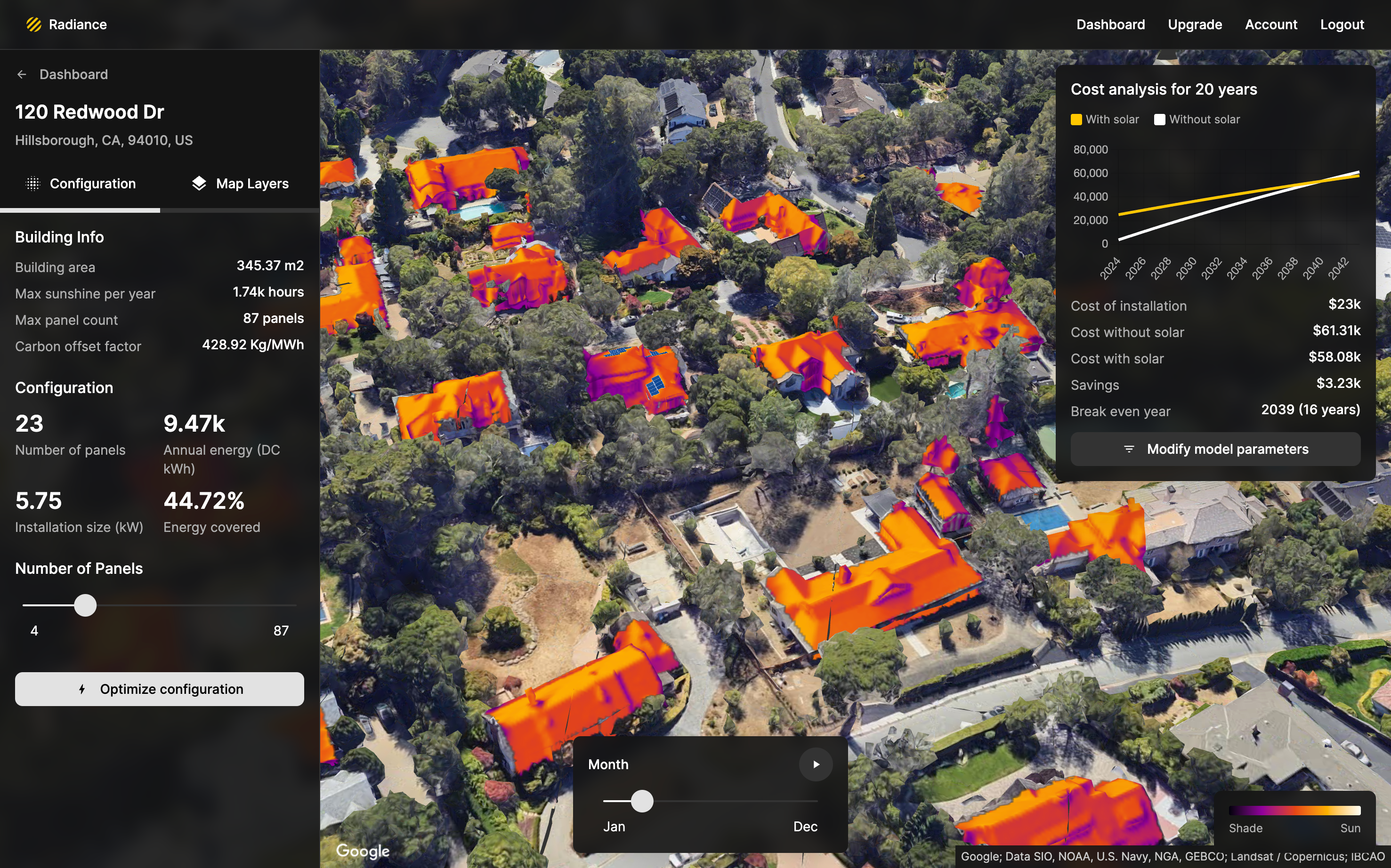Screen dimensions: 1391x868
Task: Click the Radiance logo icon
Action: click(34, 24)
